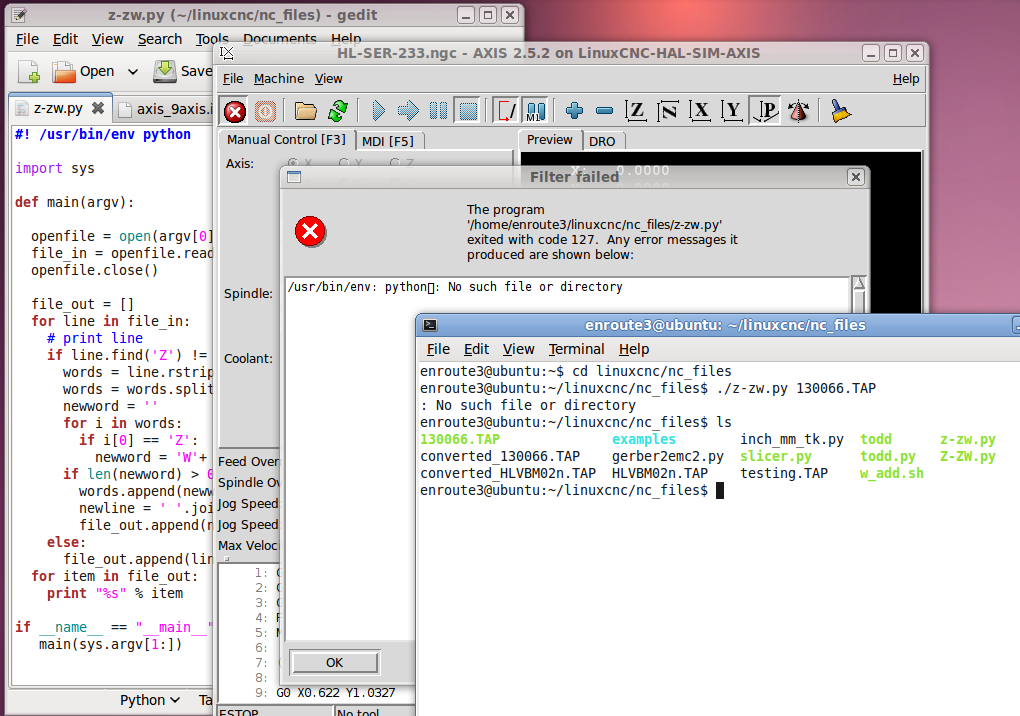The width and height of the screenshot is (1020, 716).
Task: Switch to Preview tab in AXIS
Action: point(550,140)
